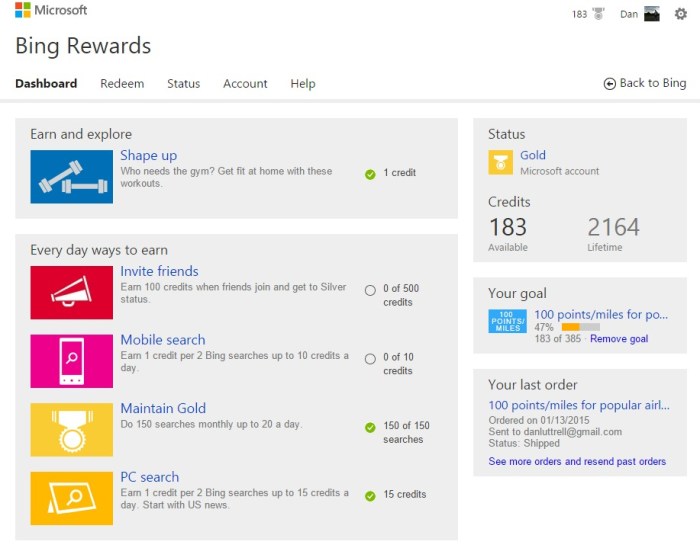This screenshot has height=548, width=700.
Task: Click the 2164 Lifetime credits number
Action: 613,227
